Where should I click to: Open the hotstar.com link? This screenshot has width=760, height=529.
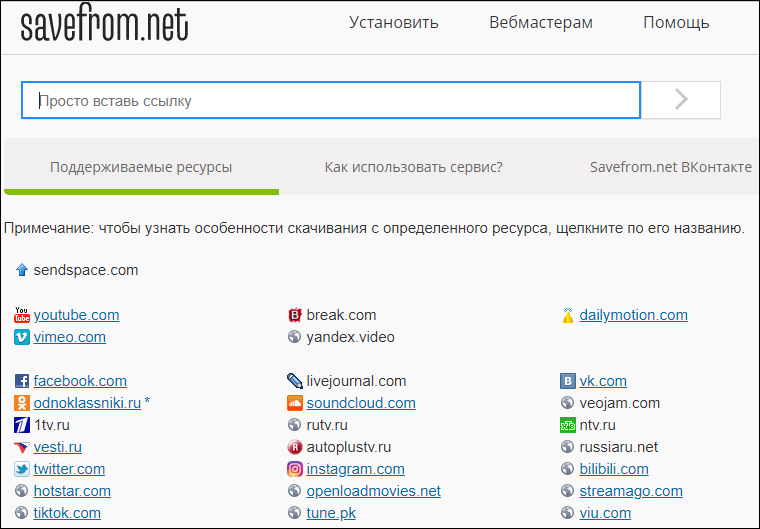(x=72, y=491)
